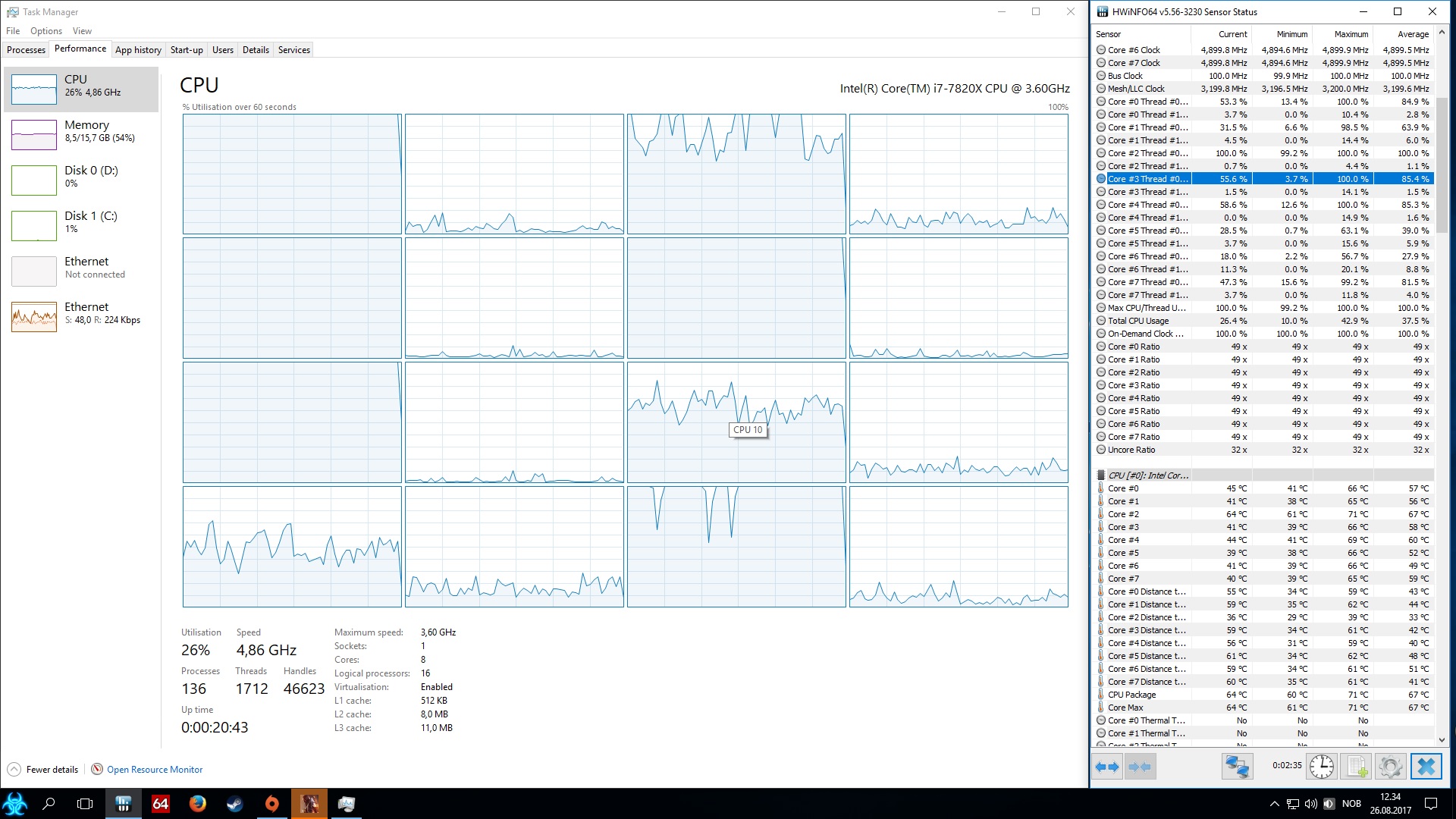Select On-Demand Clock row
This screenshot has height=819, width=1456.
coord(1263,334)
